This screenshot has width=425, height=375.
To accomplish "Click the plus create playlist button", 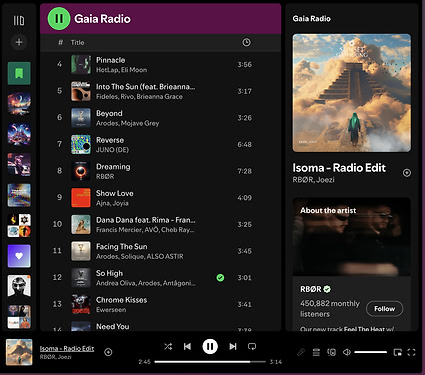I will 19,42.
